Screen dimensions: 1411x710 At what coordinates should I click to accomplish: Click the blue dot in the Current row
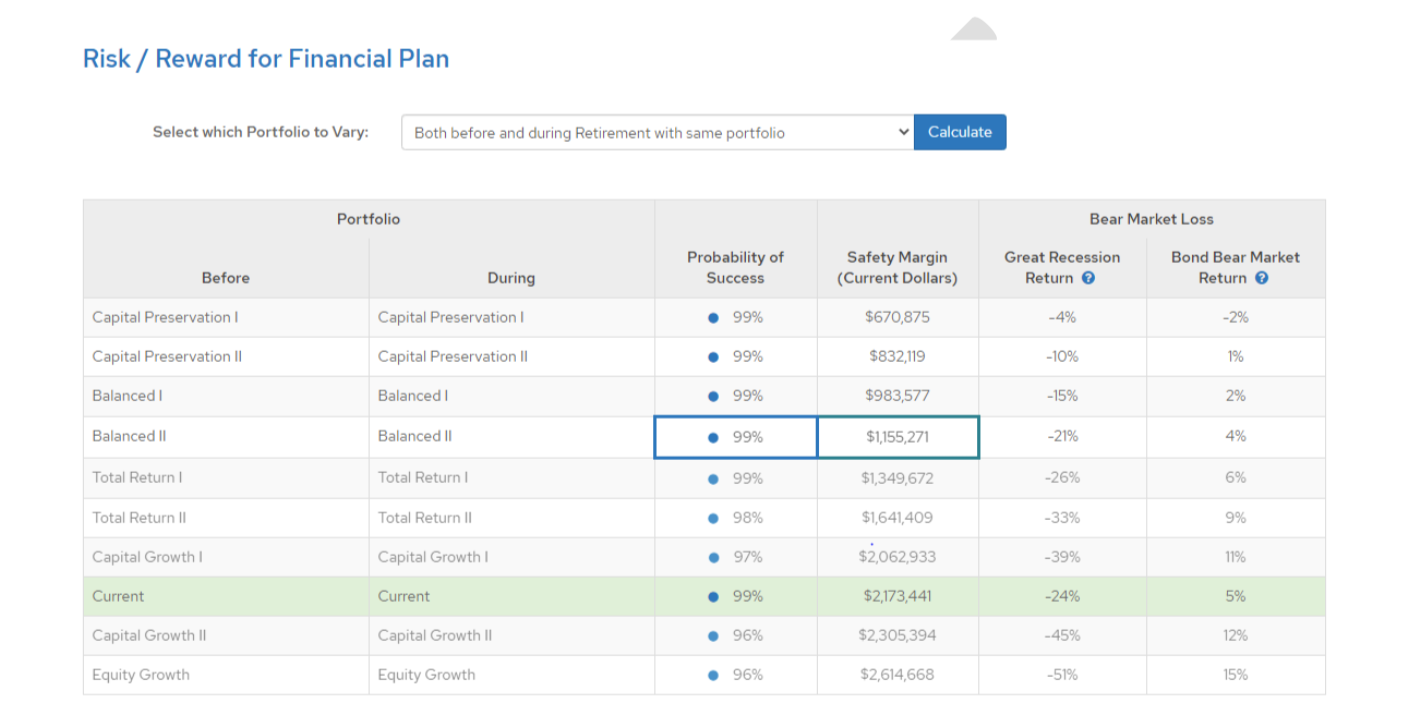713,597
